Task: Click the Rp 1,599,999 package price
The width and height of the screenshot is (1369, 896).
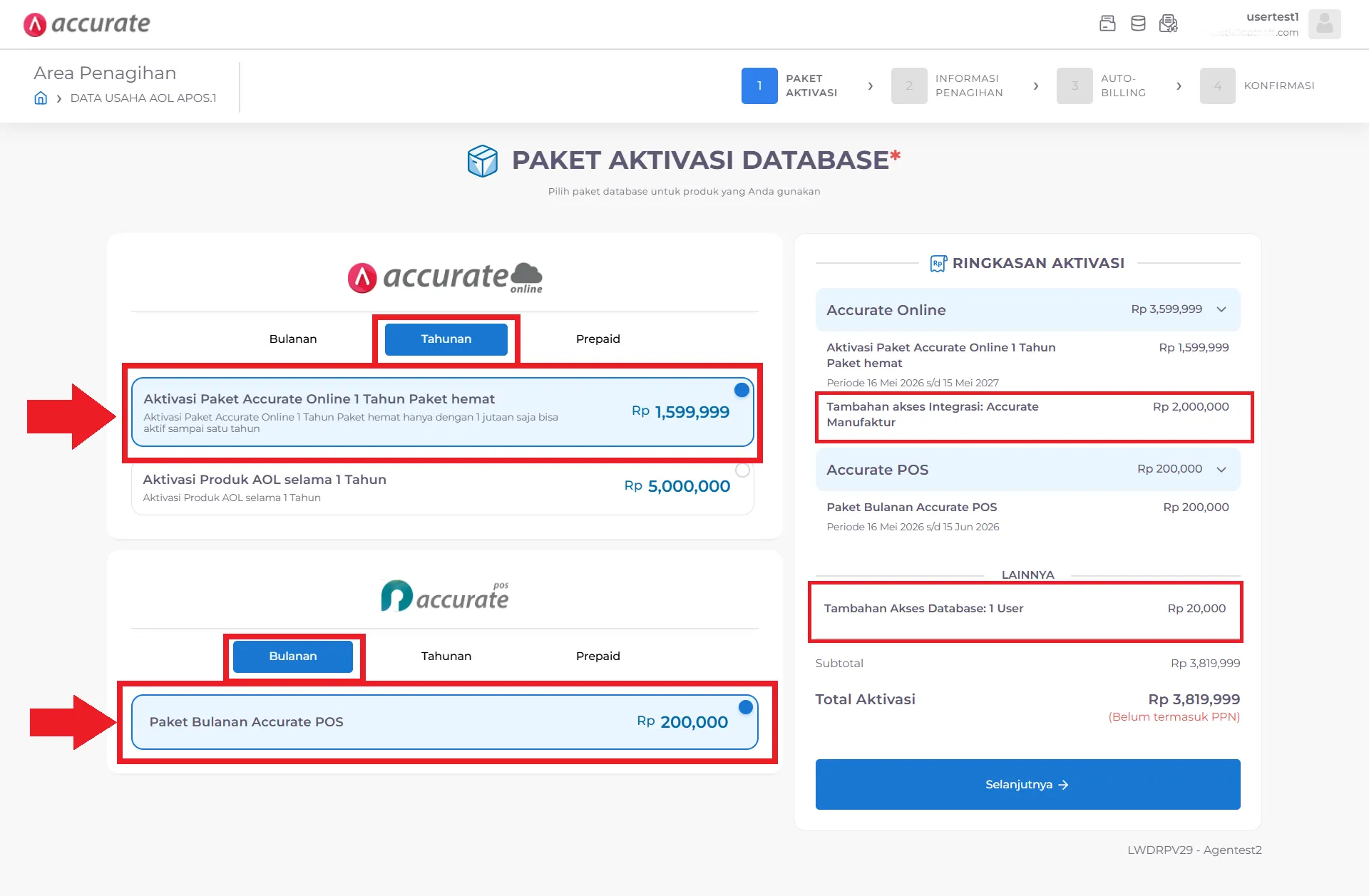Action: pyautogui.click(x=680, y=412)
